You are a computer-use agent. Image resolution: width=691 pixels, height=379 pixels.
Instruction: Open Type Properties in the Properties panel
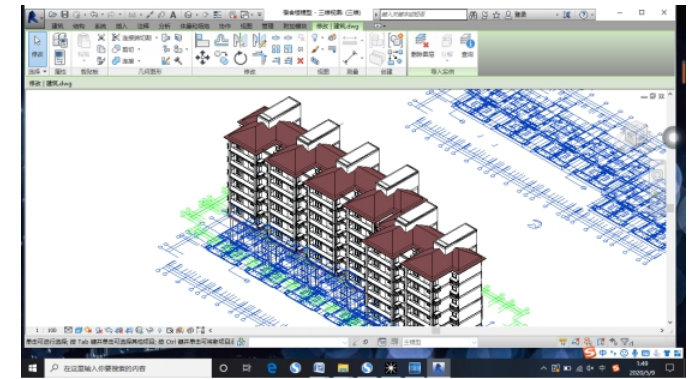tap(60, 41)
